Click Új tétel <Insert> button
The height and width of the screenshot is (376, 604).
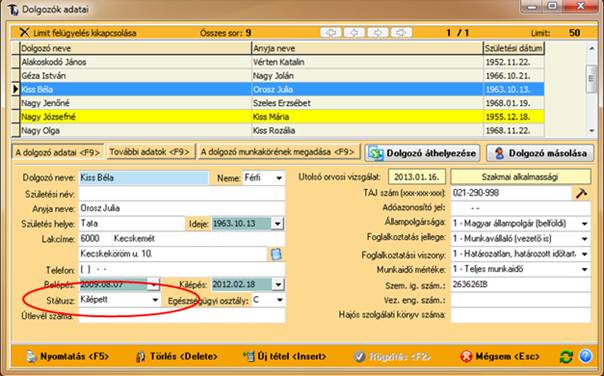tap(285, 357)
